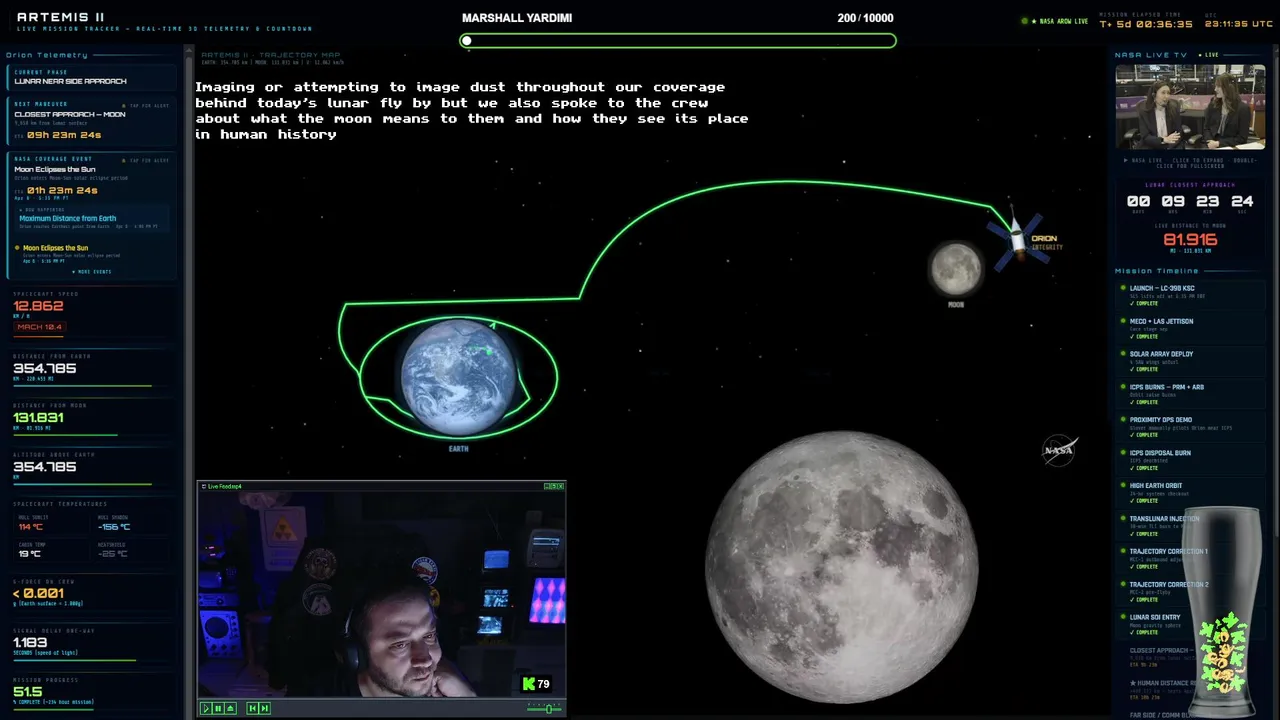
Task: Click the G-force on crew < 0.001 value
Action: [x=39, y=593]
